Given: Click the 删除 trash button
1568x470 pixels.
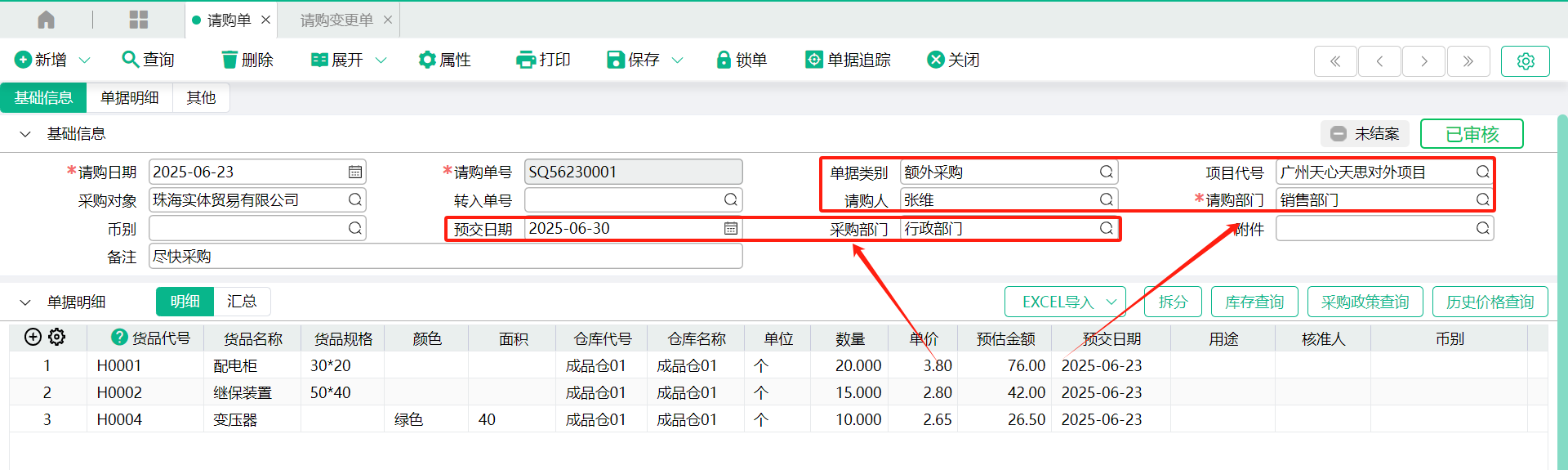Looking at the screenshot, I should point(247,60).
